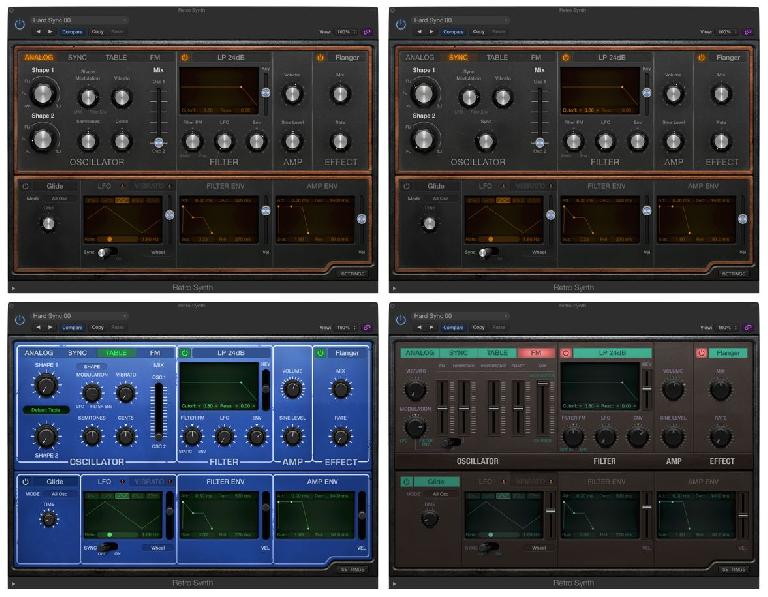Click Compare in the Analog window

coord(72,32)
